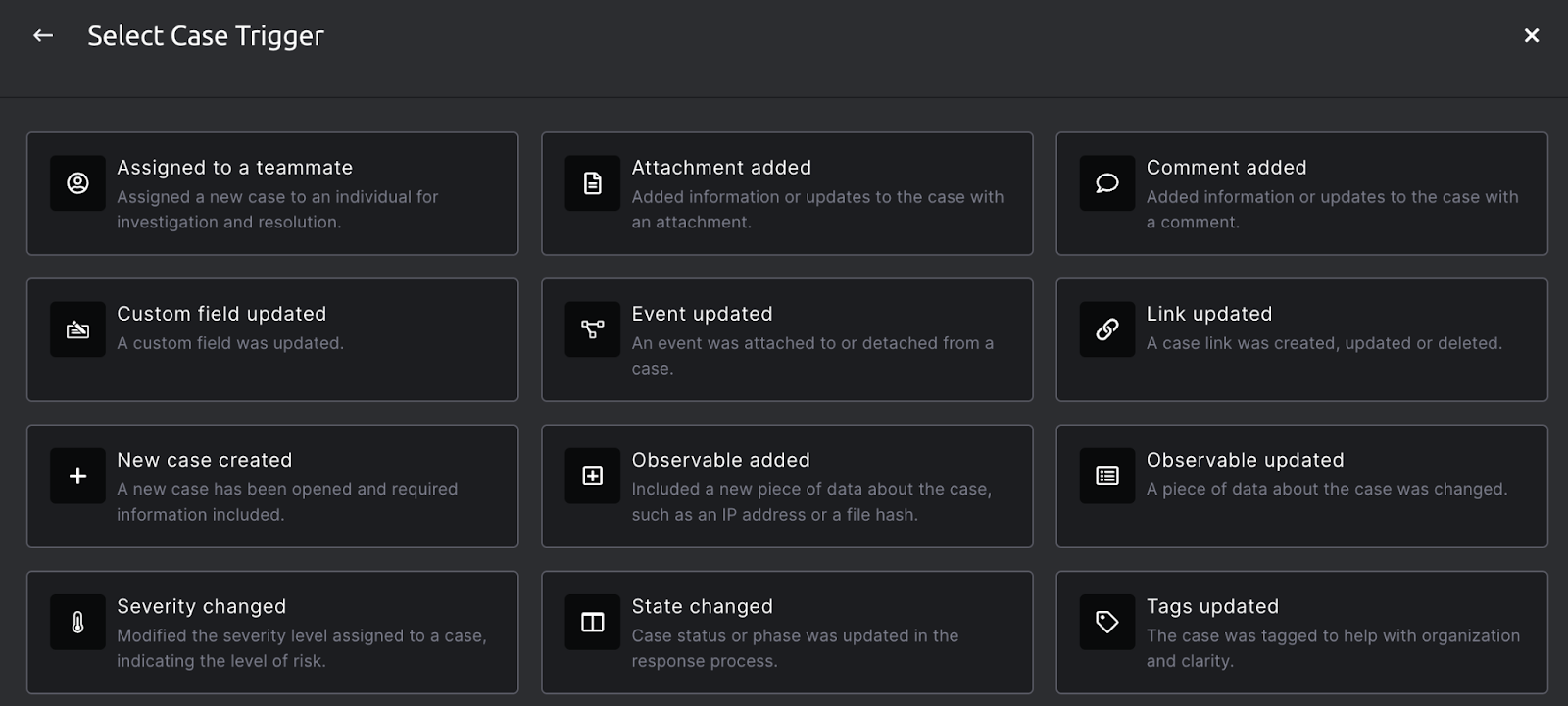Screen dimensions: 1568x706
Task: Close the Select Case Trigger dialog
Action: coord(1531,35)
